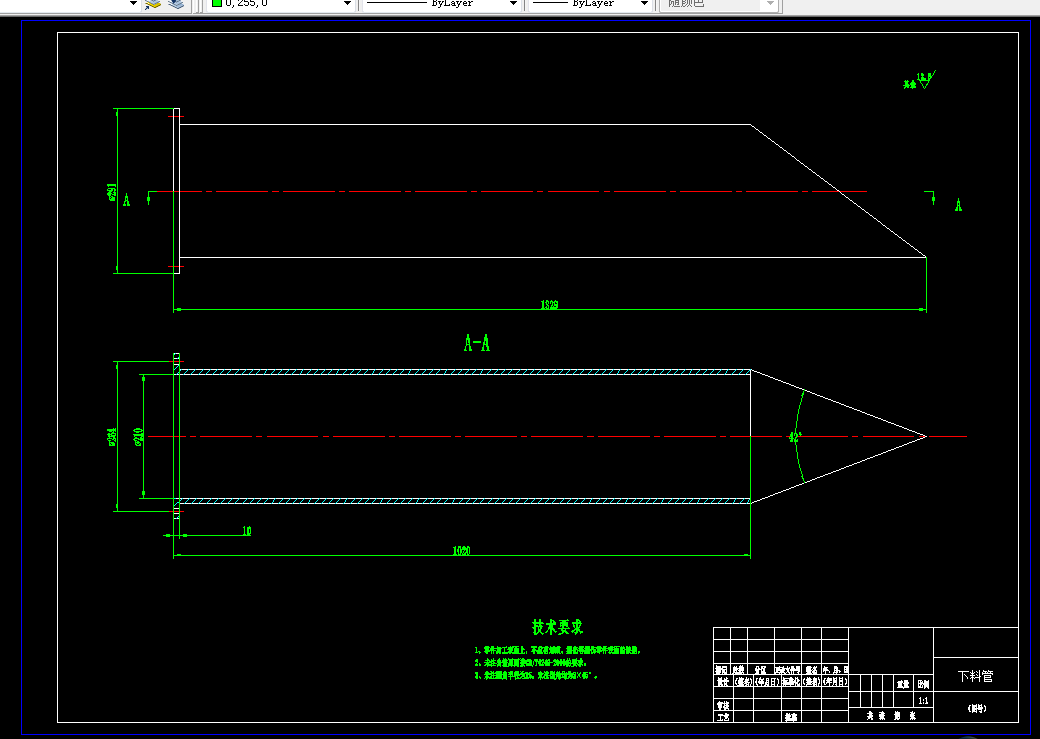
Task: Select the 10 flange thickness dimension
Action: click(x=247, y=531)
